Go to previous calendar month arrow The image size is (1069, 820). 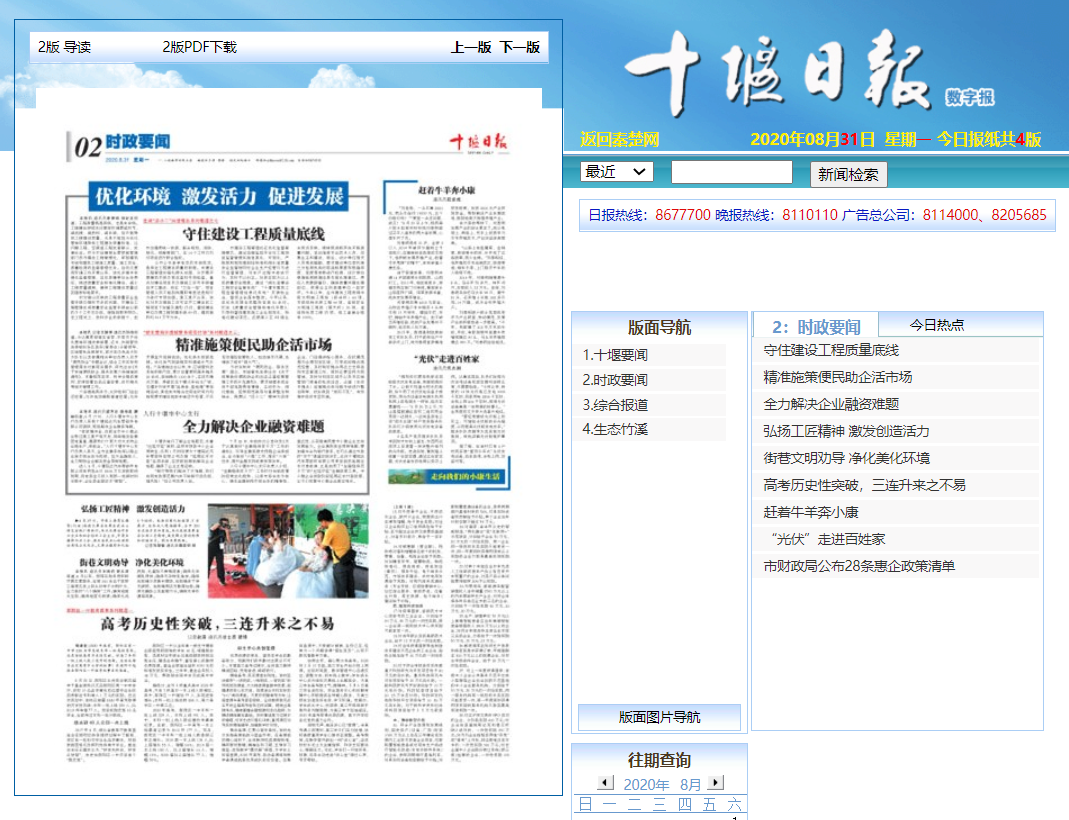605,783
